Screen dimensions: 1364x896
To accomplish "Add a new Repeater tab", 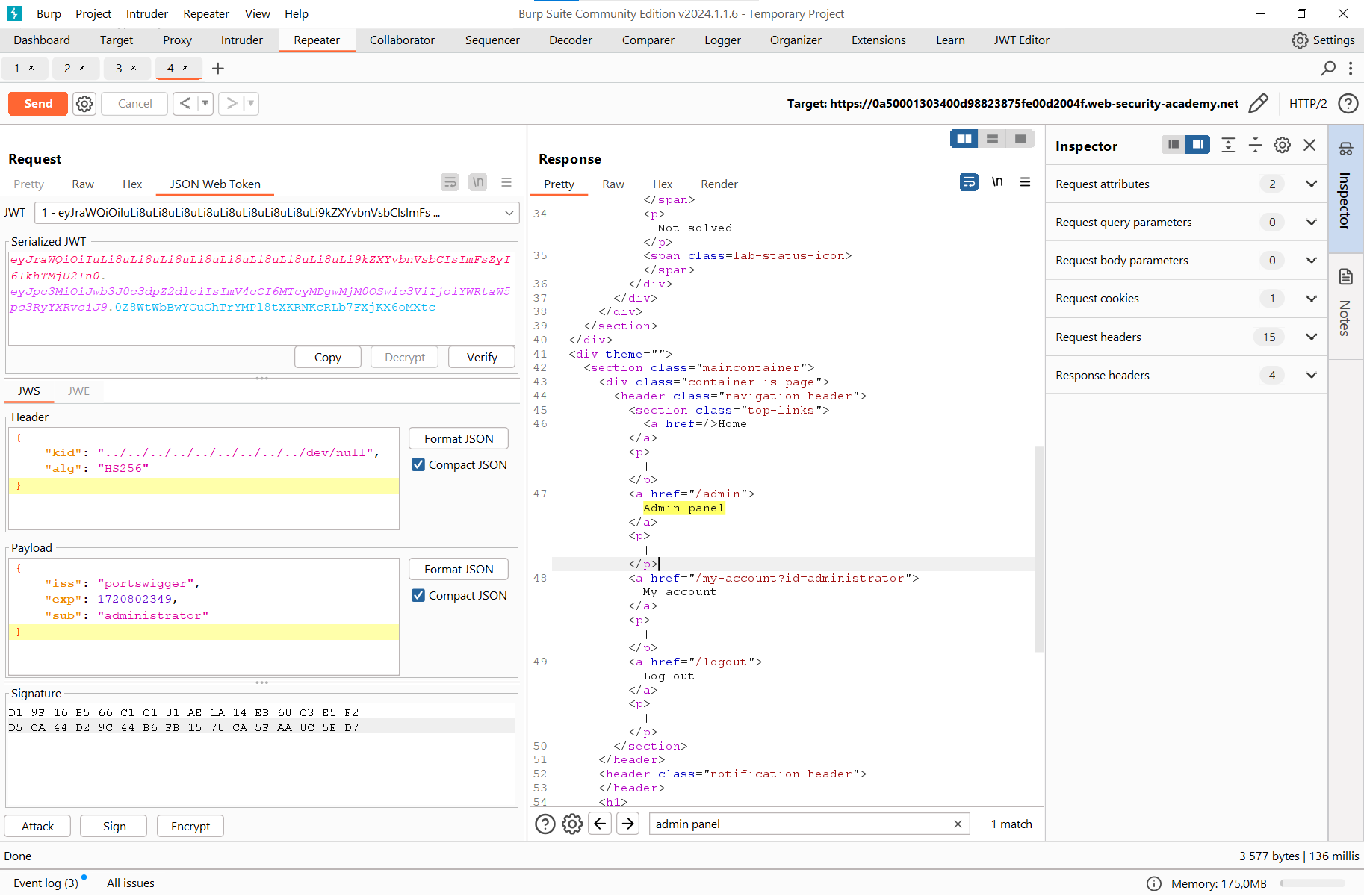I will 218,69.
